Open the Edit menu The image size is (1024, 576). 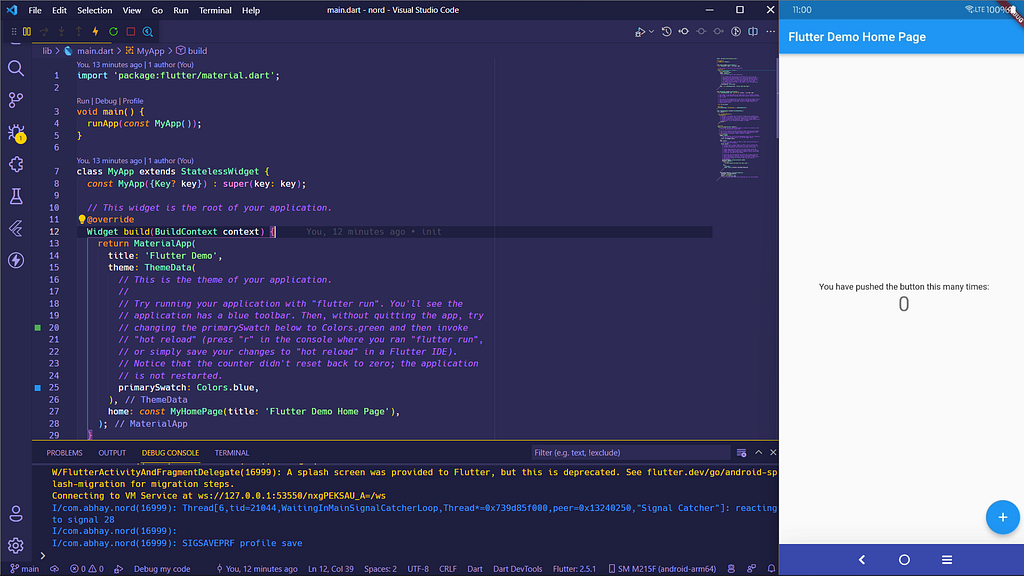point(59,10)
